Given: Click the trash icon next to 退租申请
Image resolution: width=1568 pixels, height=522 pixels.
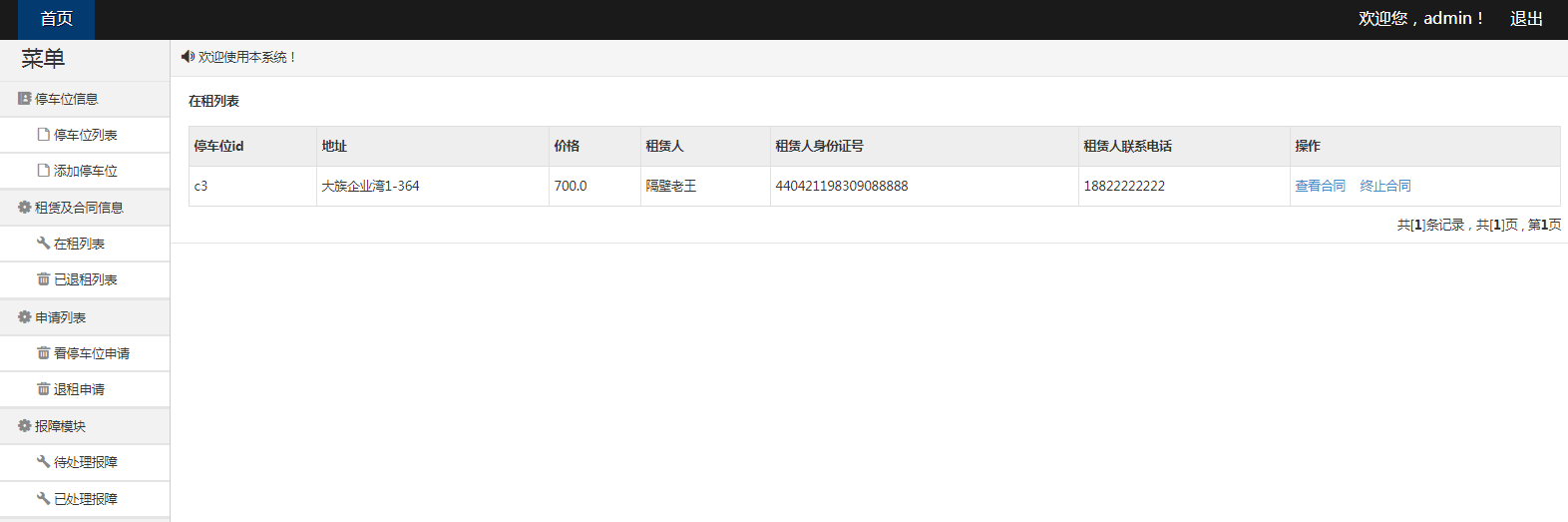Looking at the screenshot, I should (44, 389).
